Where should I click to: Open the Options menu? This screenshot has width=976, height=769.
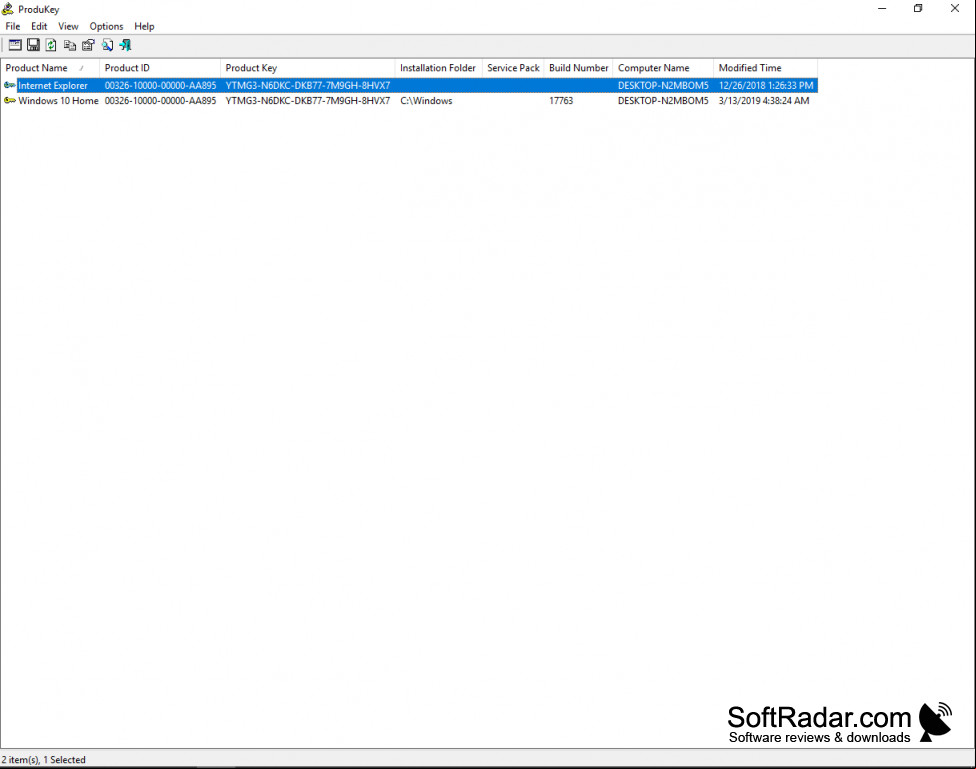coord(106,26)
